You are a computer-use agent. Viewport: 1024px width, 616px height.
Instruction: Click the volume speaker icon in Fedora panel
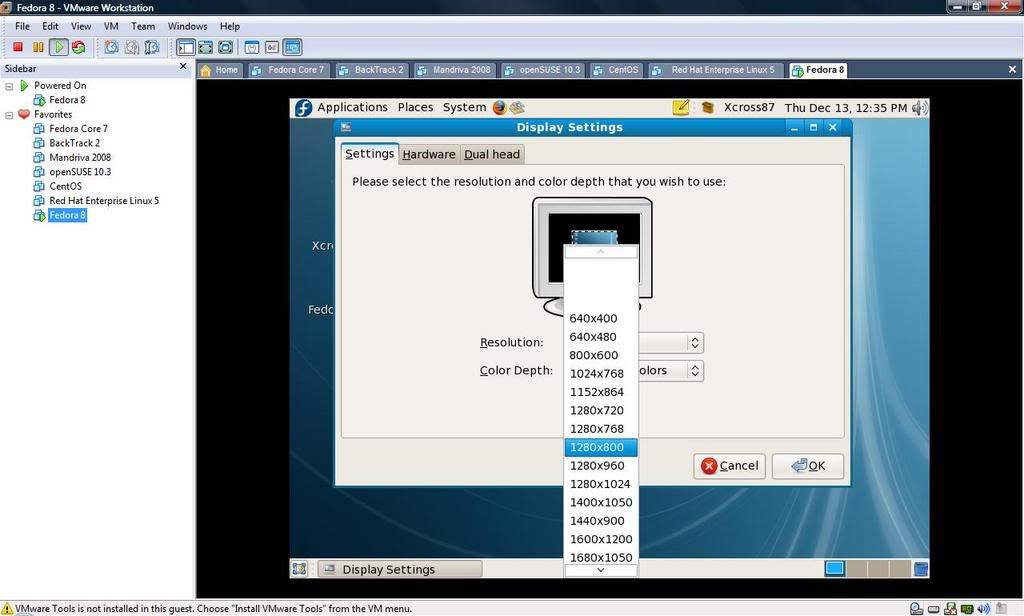click(920, 108)
